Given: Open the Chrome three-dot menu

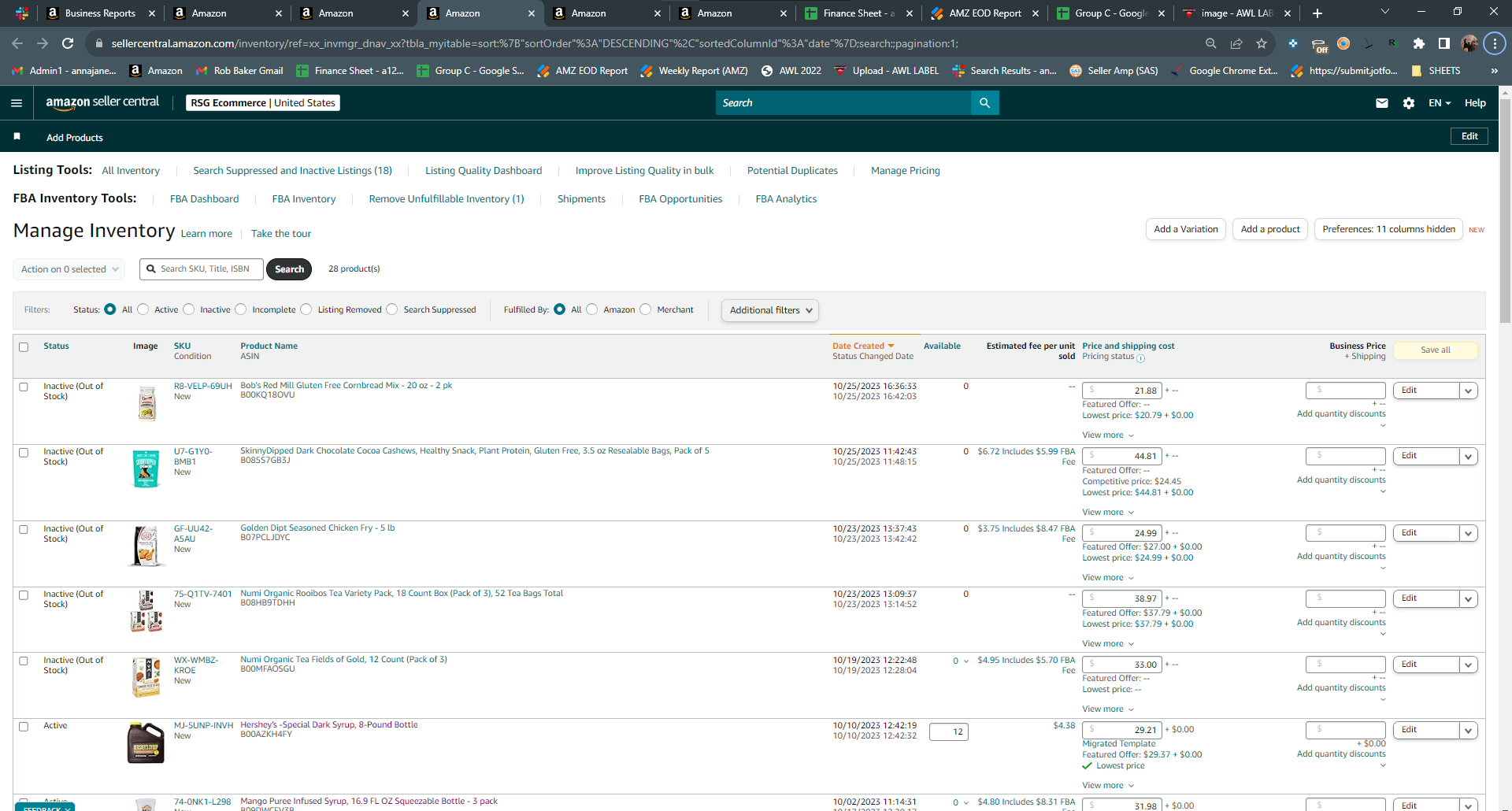Looking at the screenshot, I should (x=1495, y=43).
